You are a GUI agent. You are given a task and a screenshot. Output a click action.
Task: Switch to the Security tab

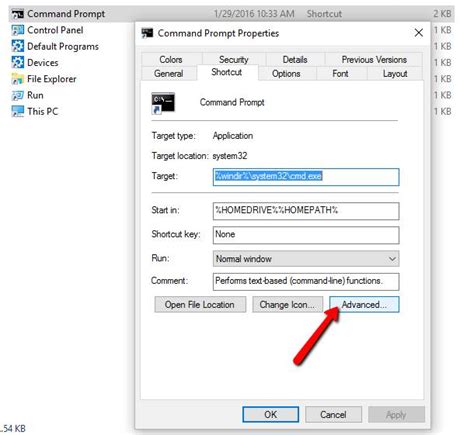[x=234, y=59]
